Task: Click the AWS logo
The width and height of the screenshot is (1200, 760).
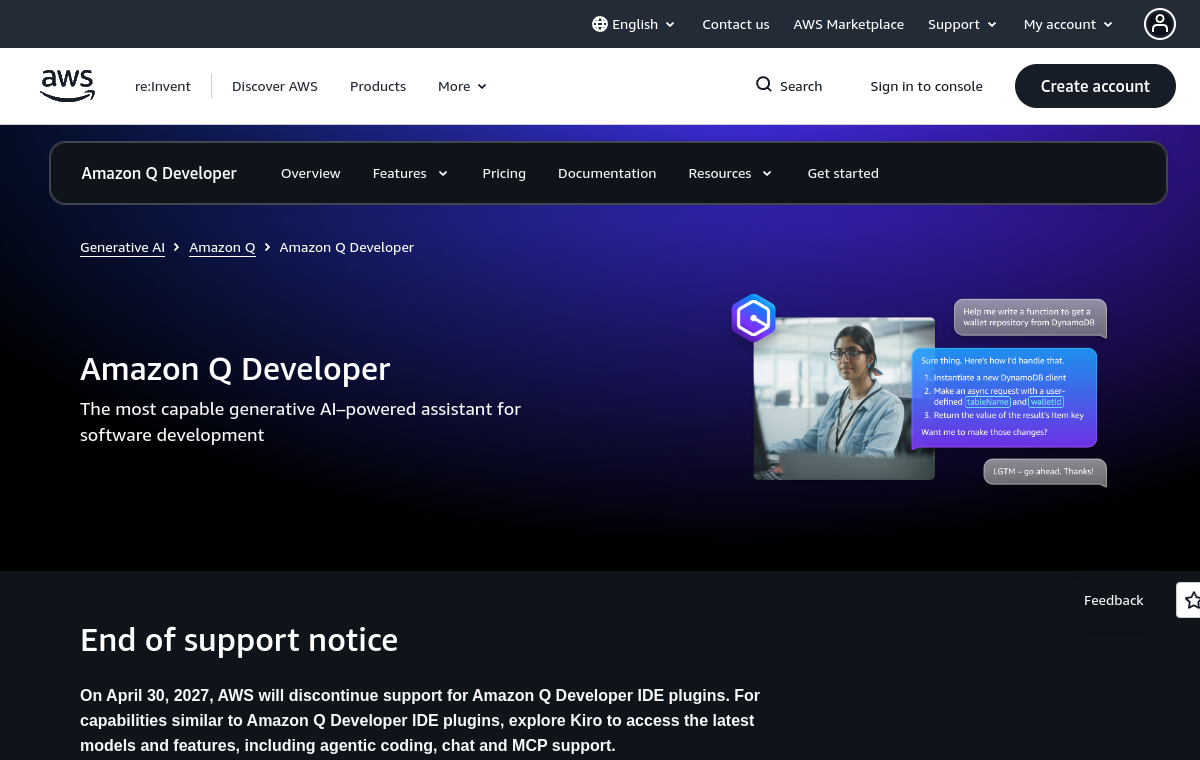Action: point(68,86)
